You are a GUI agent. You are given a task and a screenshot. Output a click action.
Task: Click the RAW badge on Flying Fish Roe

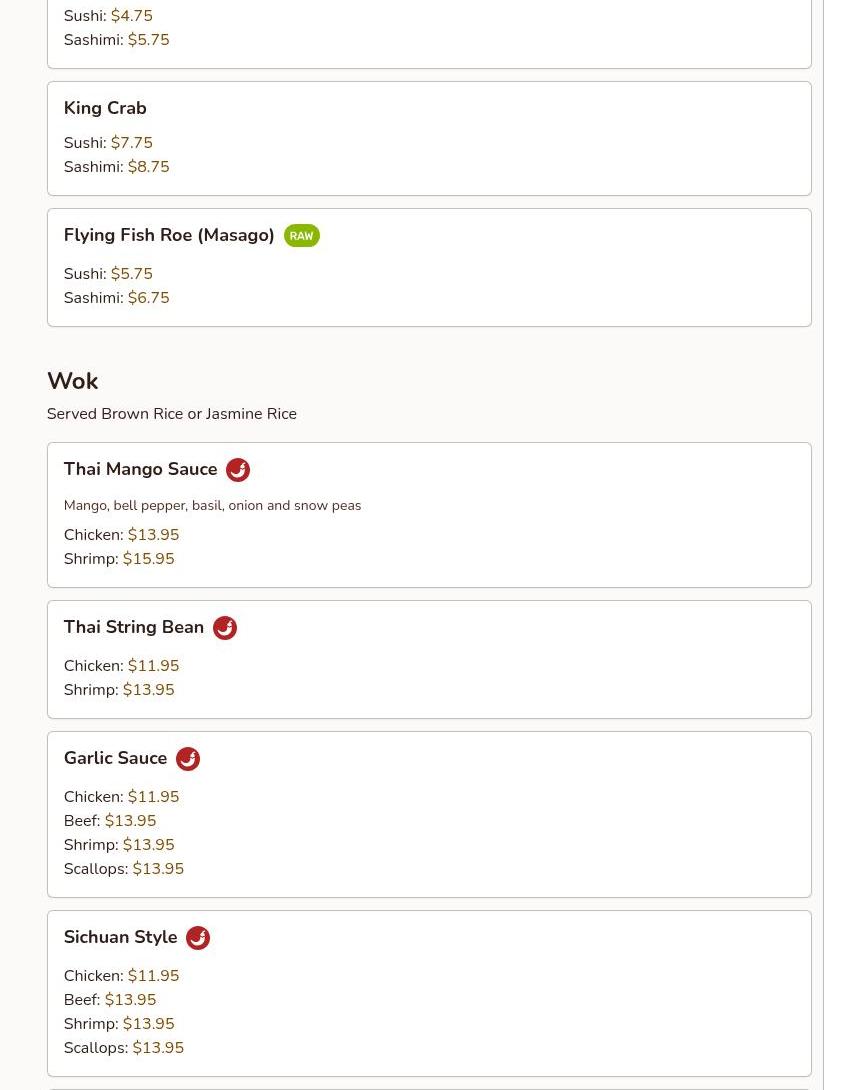(x=302, y=236)
